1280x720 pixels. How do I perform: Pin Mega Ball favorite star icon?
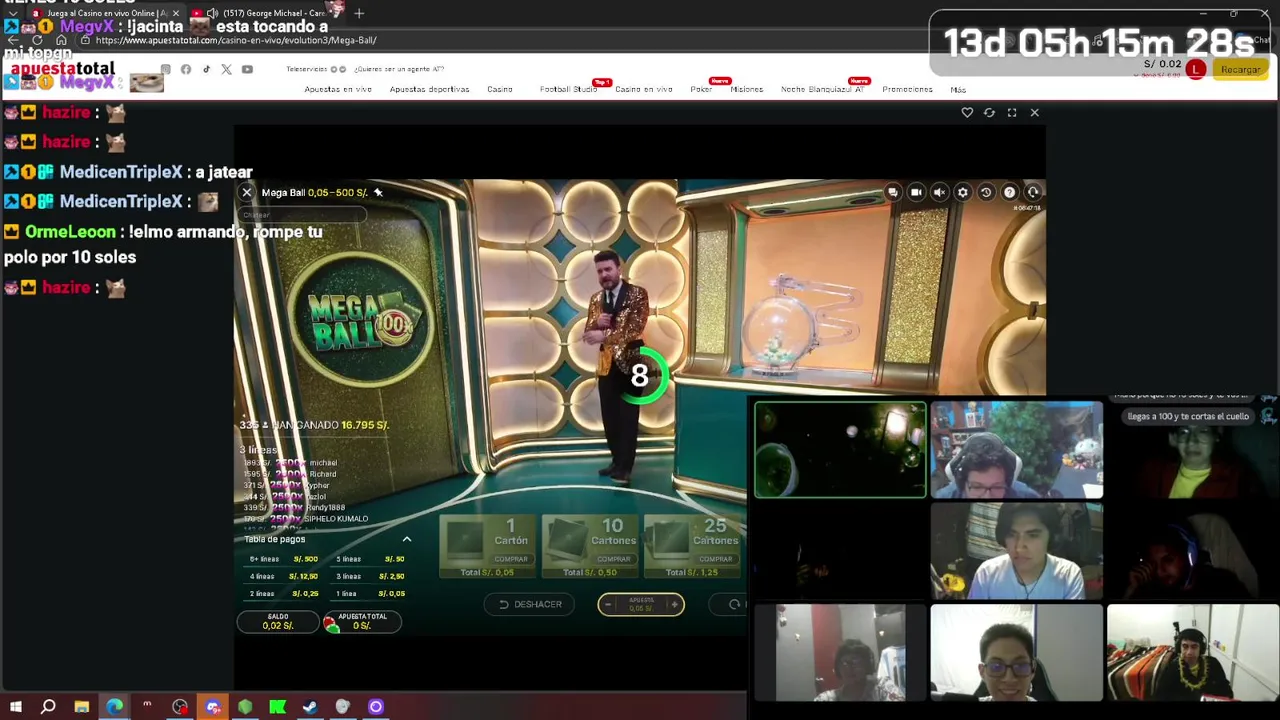tap(377, 192)
